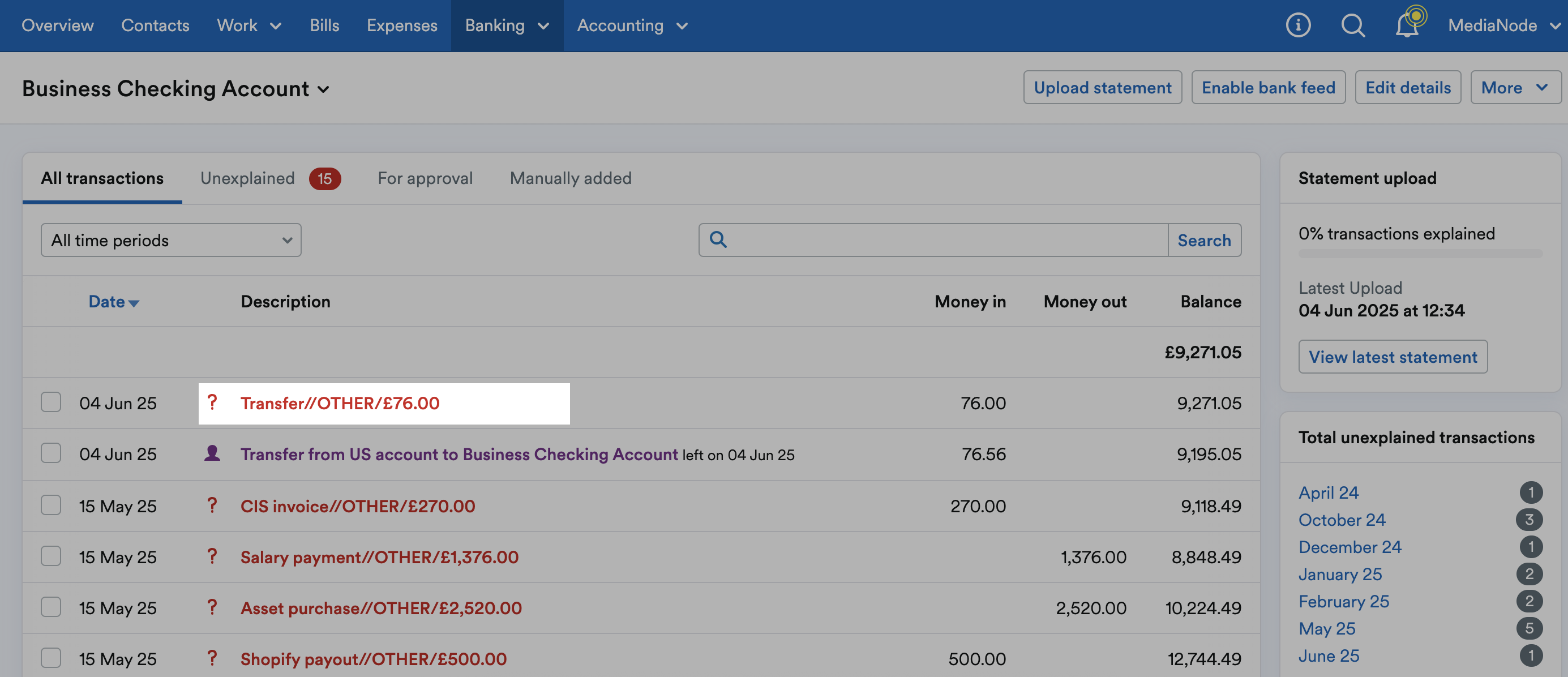Click Upload statement button
The height and width of the screenshot is (677, 1568).
click(x=1102, y=87)
